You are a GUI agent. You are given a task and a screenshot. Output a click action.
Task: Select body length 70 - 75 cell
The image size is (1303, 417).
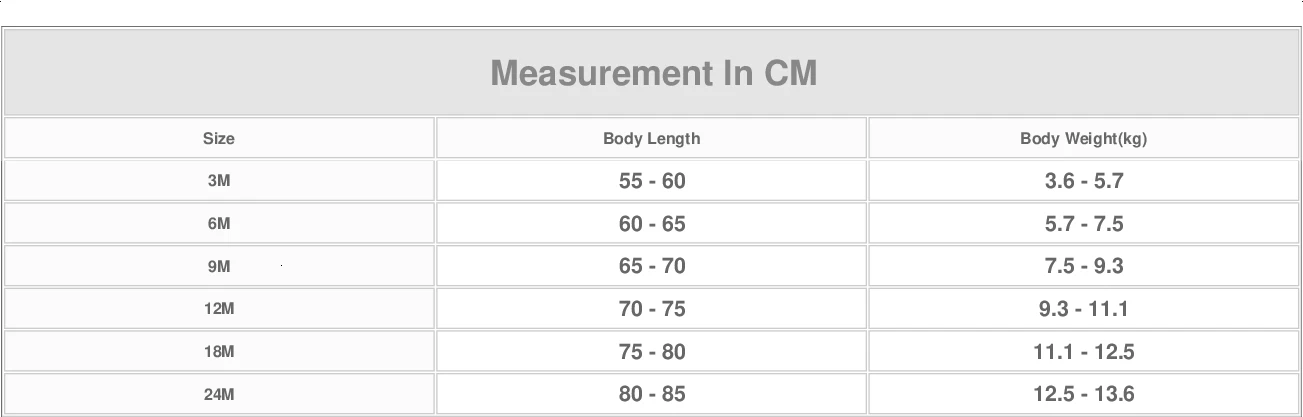point(652,309)
